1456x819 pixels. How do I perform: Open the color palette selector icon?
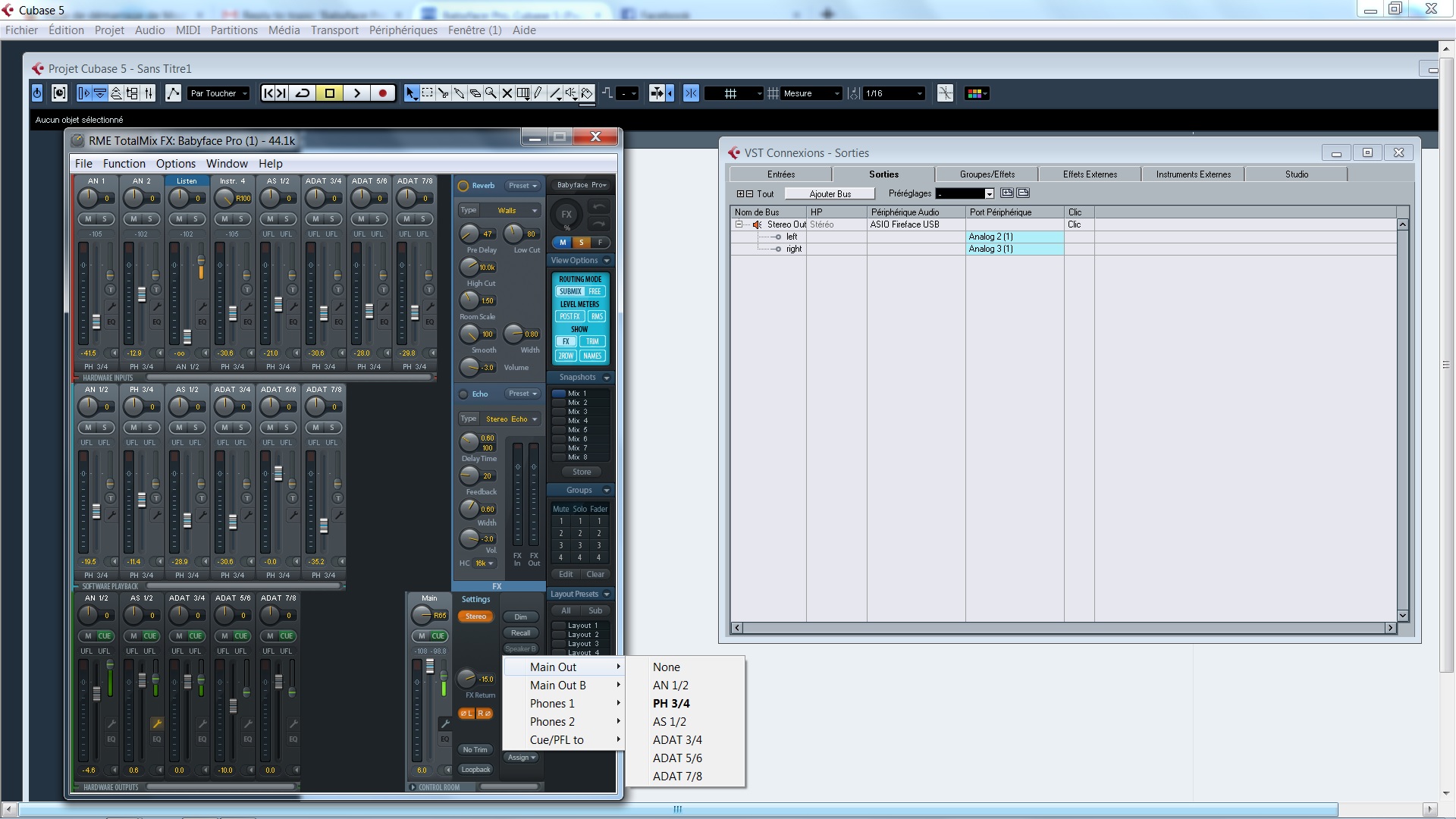click(976, 93)
